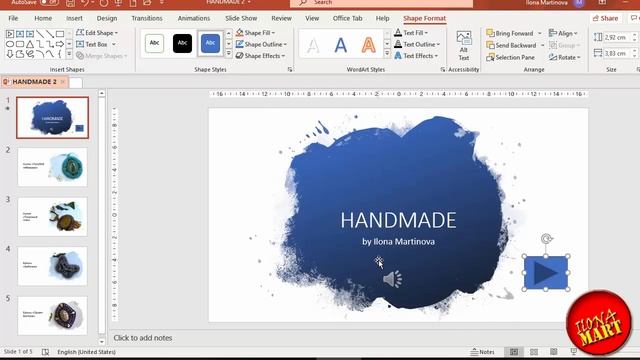Apply the blue Abc shape style

pyautogui.click(x=210, y=43)
